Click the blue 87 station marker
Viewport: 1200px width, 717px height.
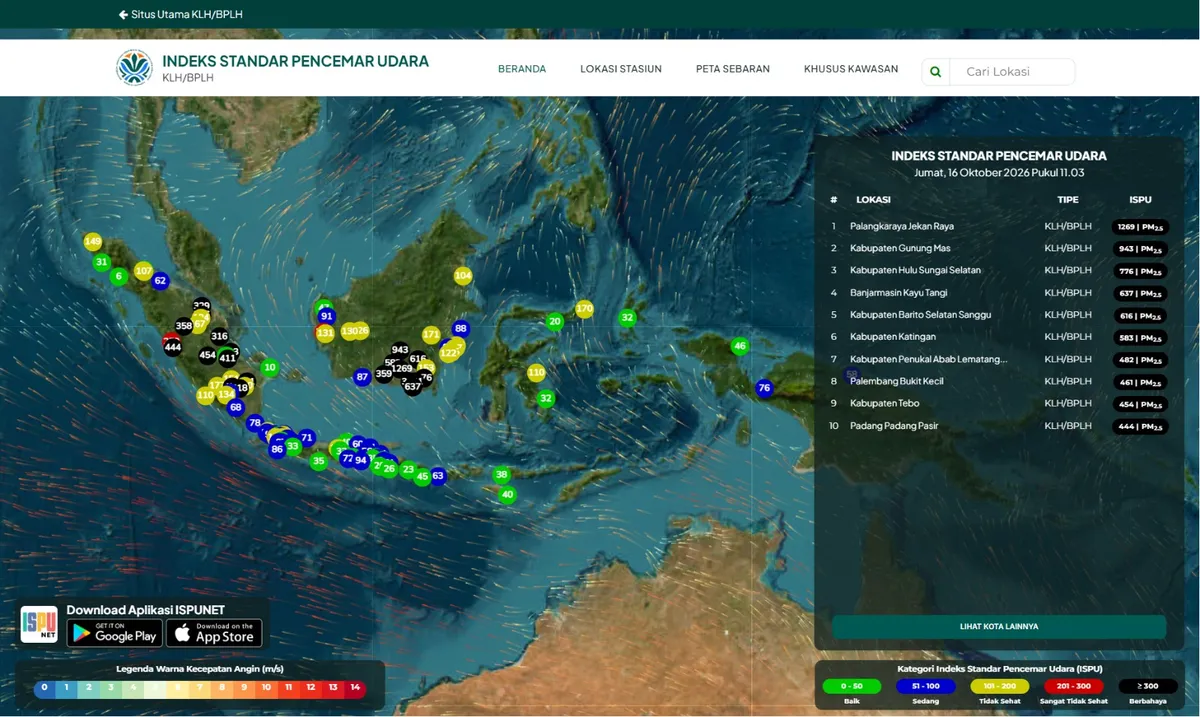coord(363,377)
